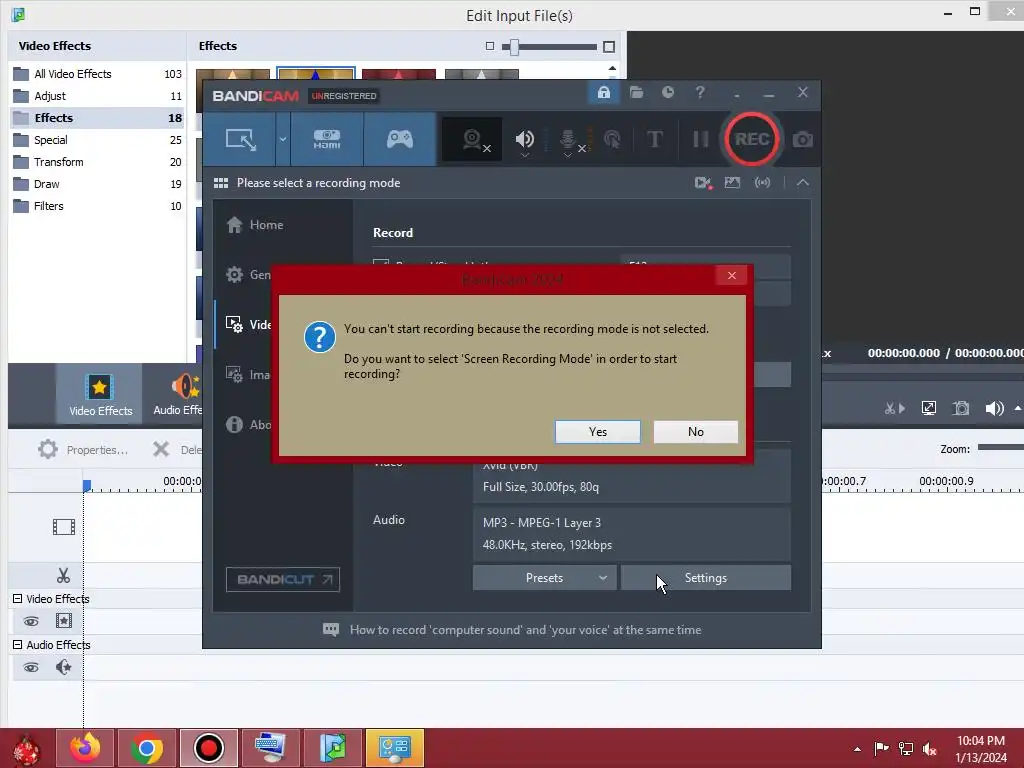Select HDMI device recording mode

click(327, 139)
